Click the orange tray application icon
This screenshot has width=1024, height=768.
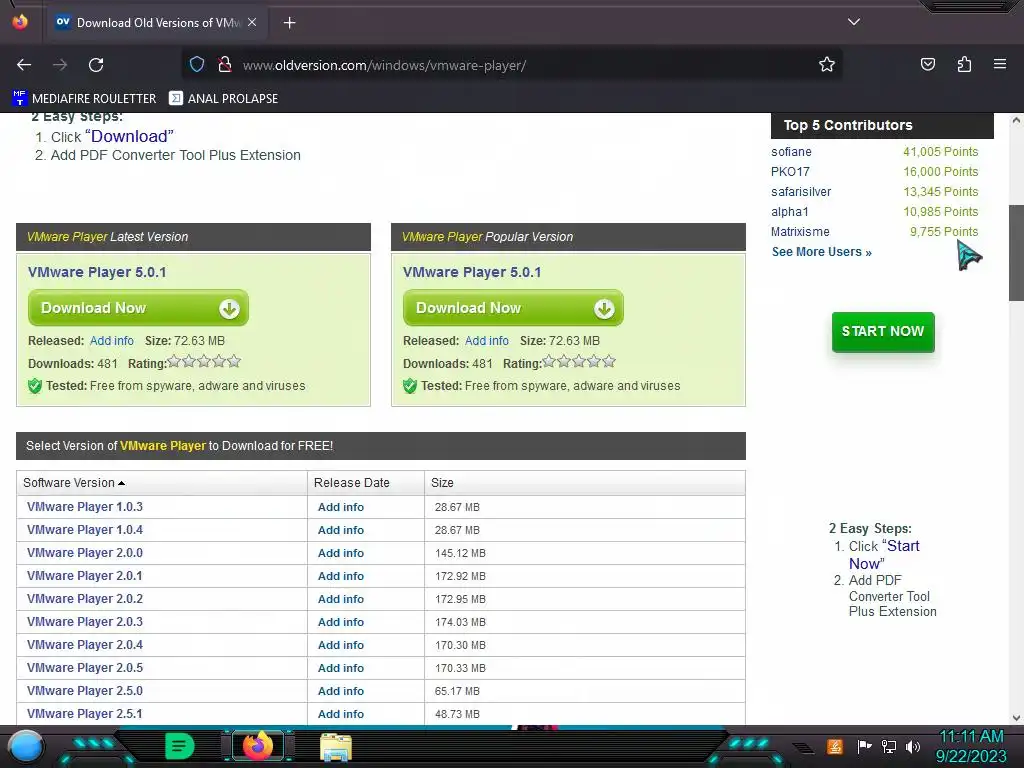(x=835, y=746)
